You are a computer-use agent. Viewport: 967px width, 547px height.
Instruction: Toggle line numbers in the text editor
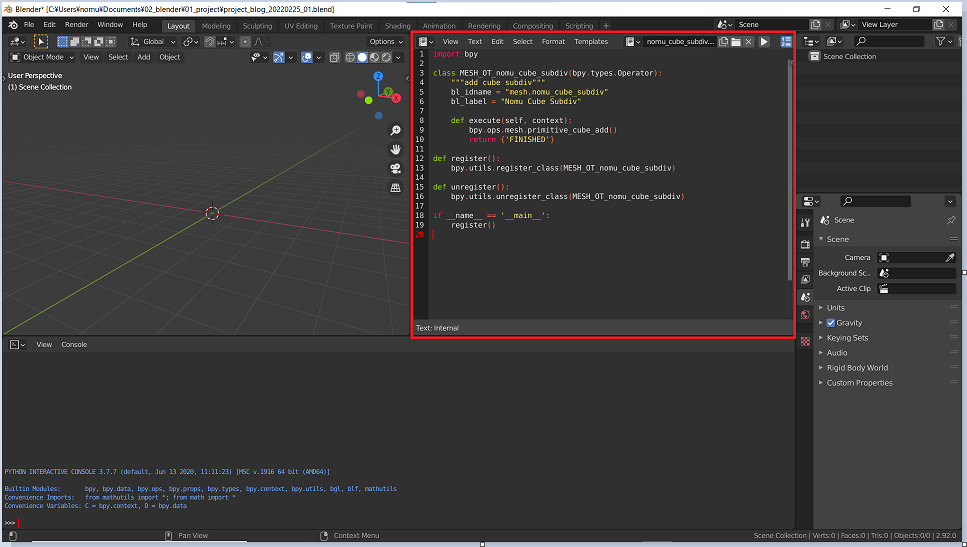pos(786,42)
